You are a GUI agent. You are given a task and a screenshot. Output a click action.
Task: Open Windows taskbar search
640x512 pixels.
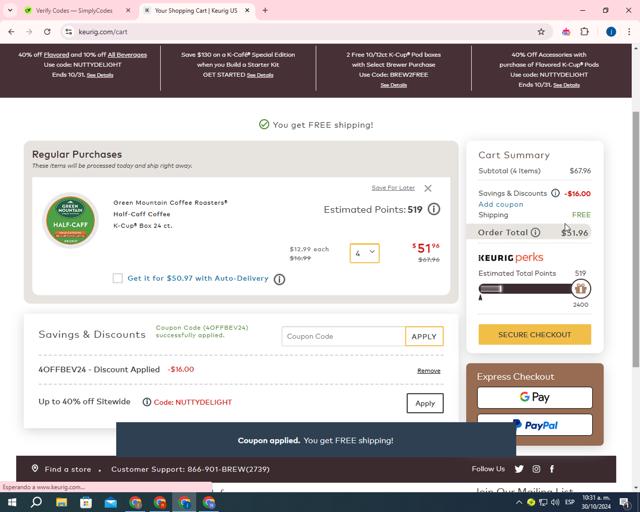pyautogui.click(x=36, y=502)
